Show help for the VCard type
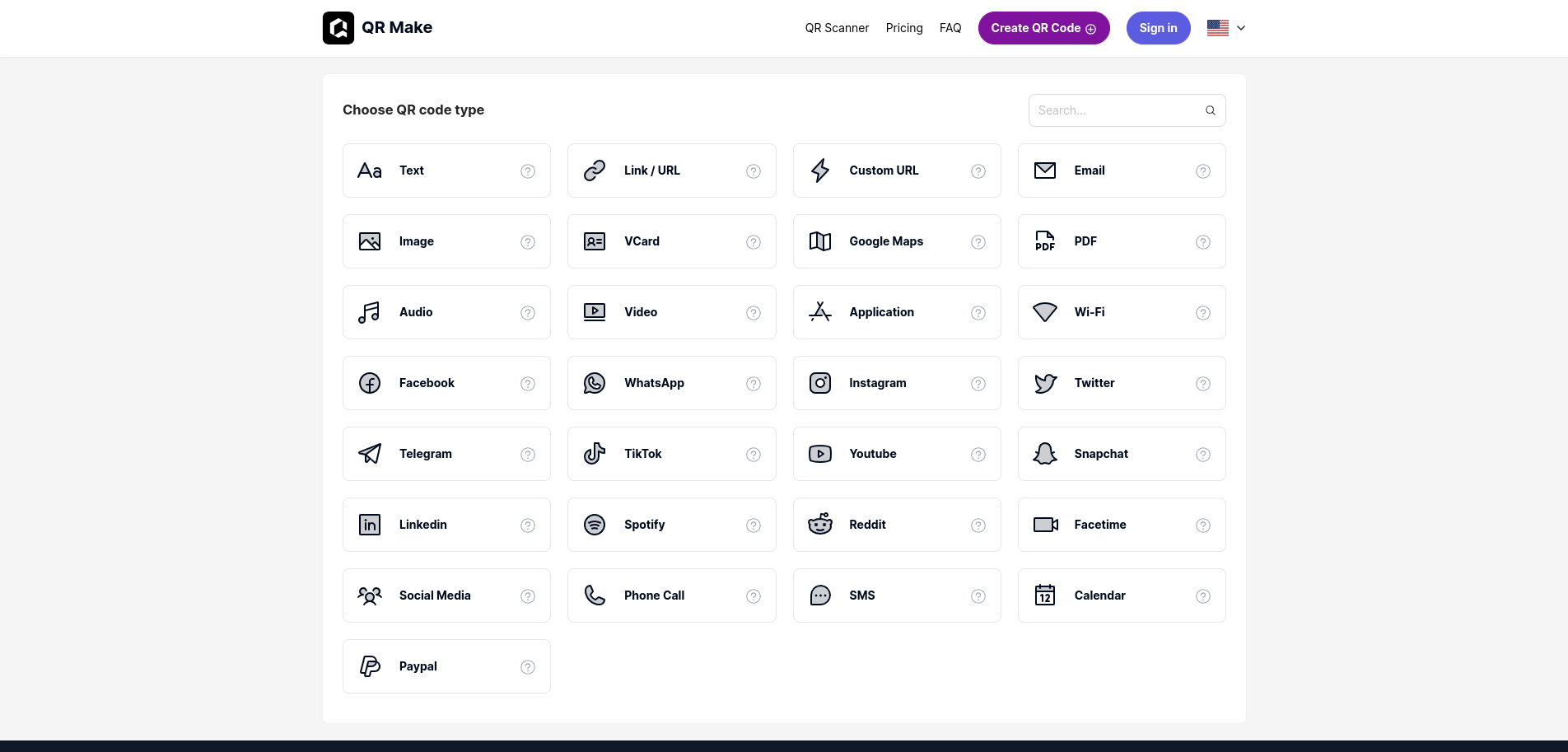This screenshot has height=752, width=1568. click(x=754, y=242)
